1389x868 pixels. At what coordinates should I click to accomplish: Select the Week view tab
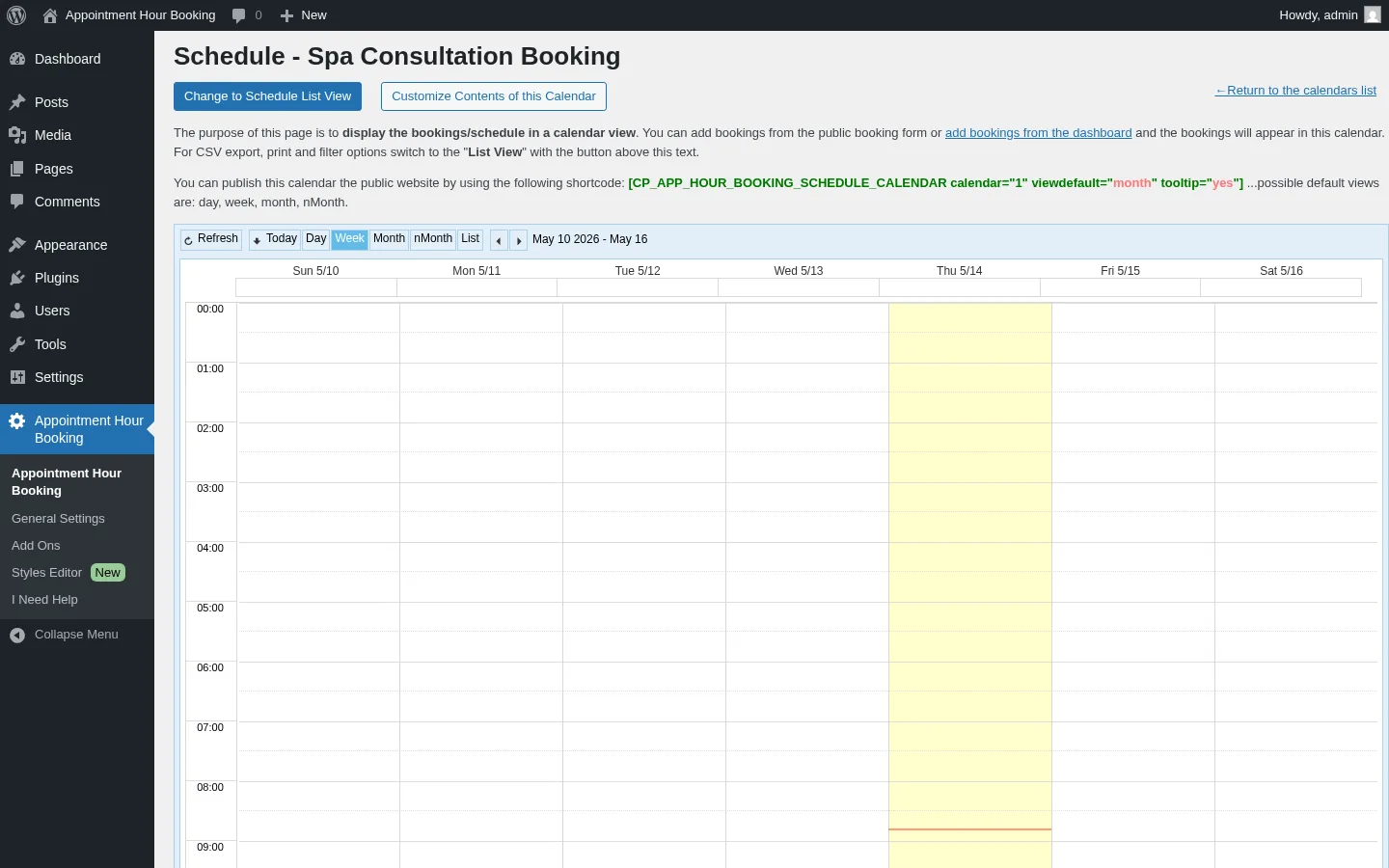[349, 239]
